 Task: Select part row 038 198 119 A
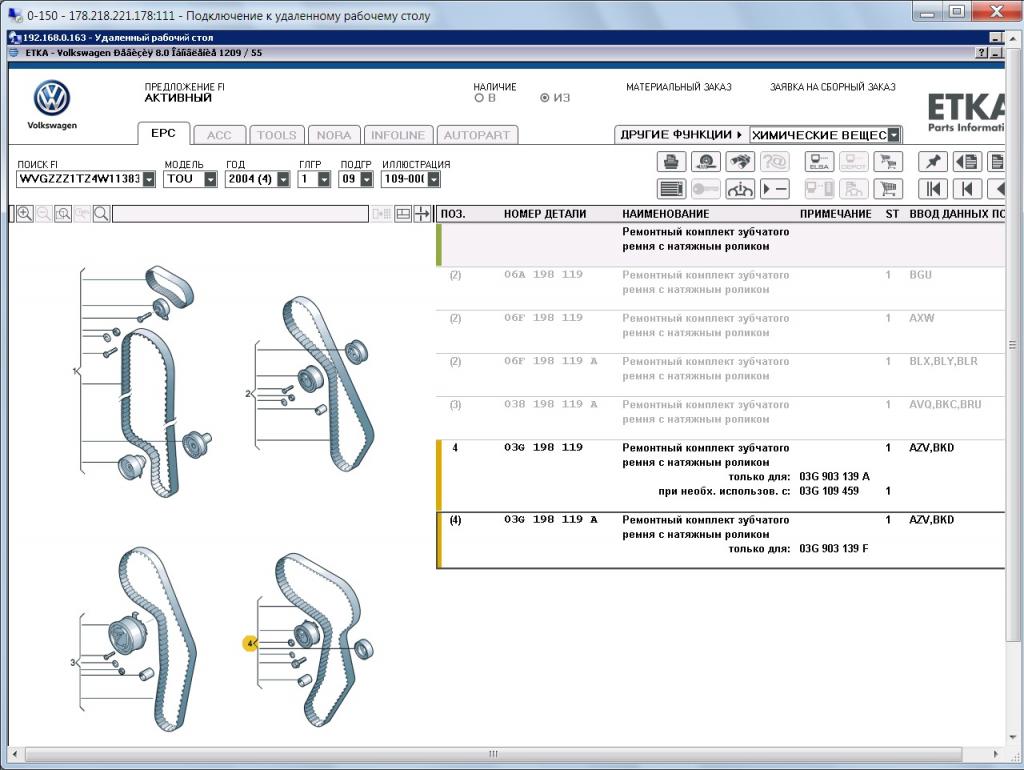coord(720,418)
